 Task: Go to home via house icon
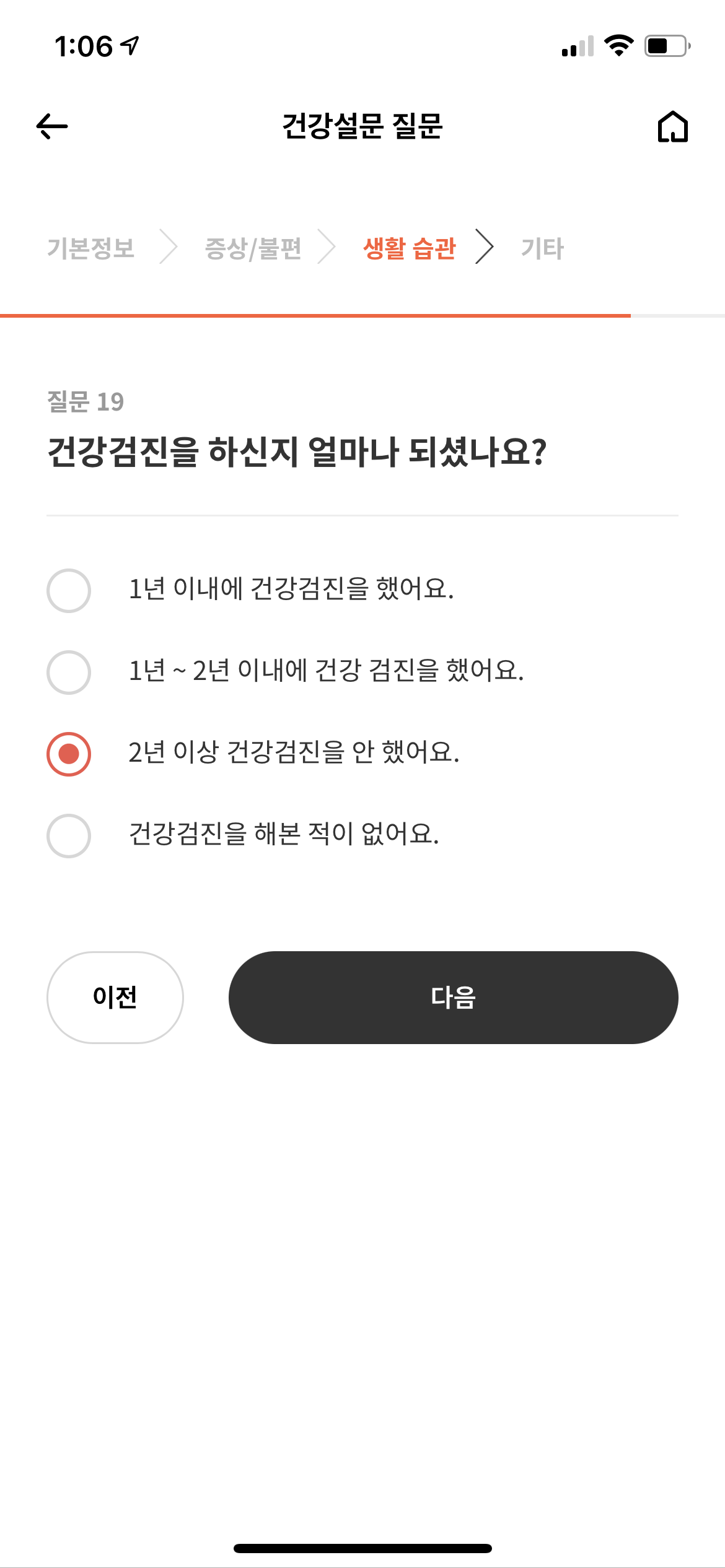673,126
